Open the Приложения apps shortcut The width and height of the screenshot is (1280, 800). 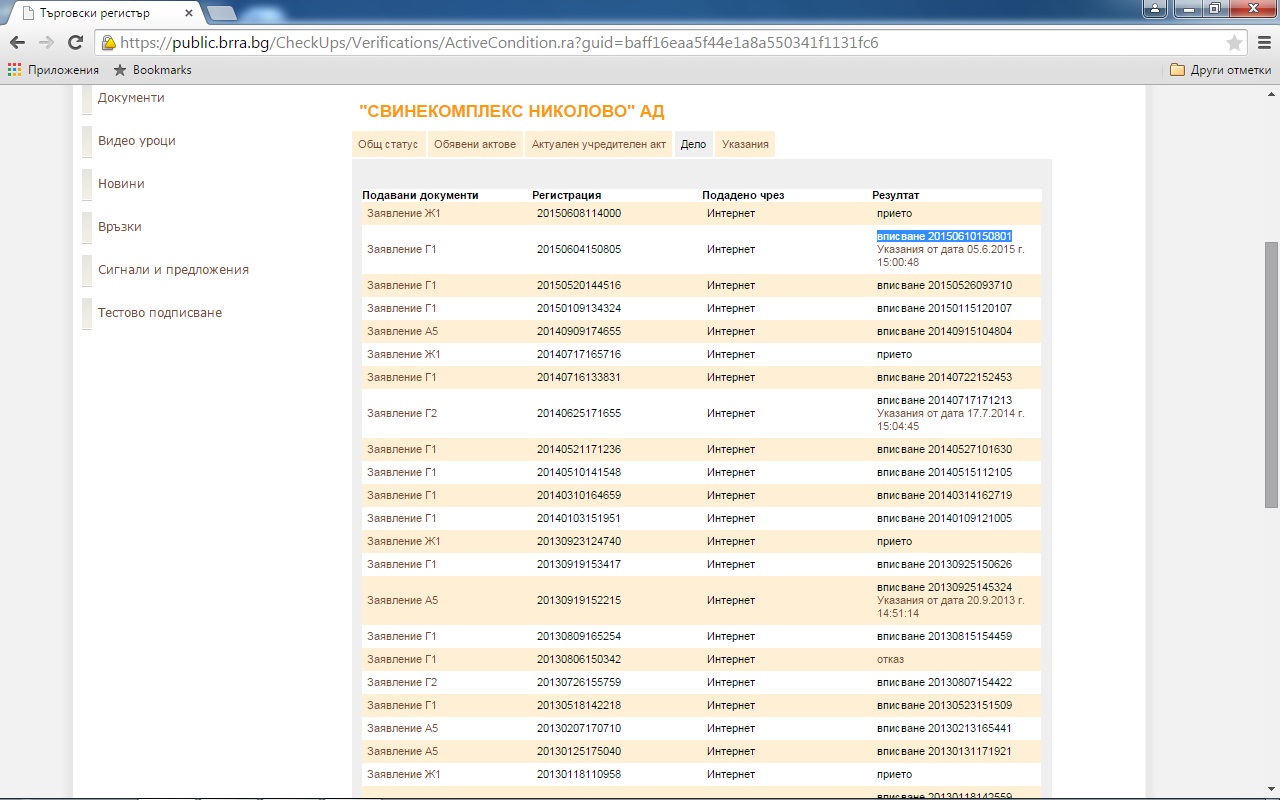(x=54, y=70)
